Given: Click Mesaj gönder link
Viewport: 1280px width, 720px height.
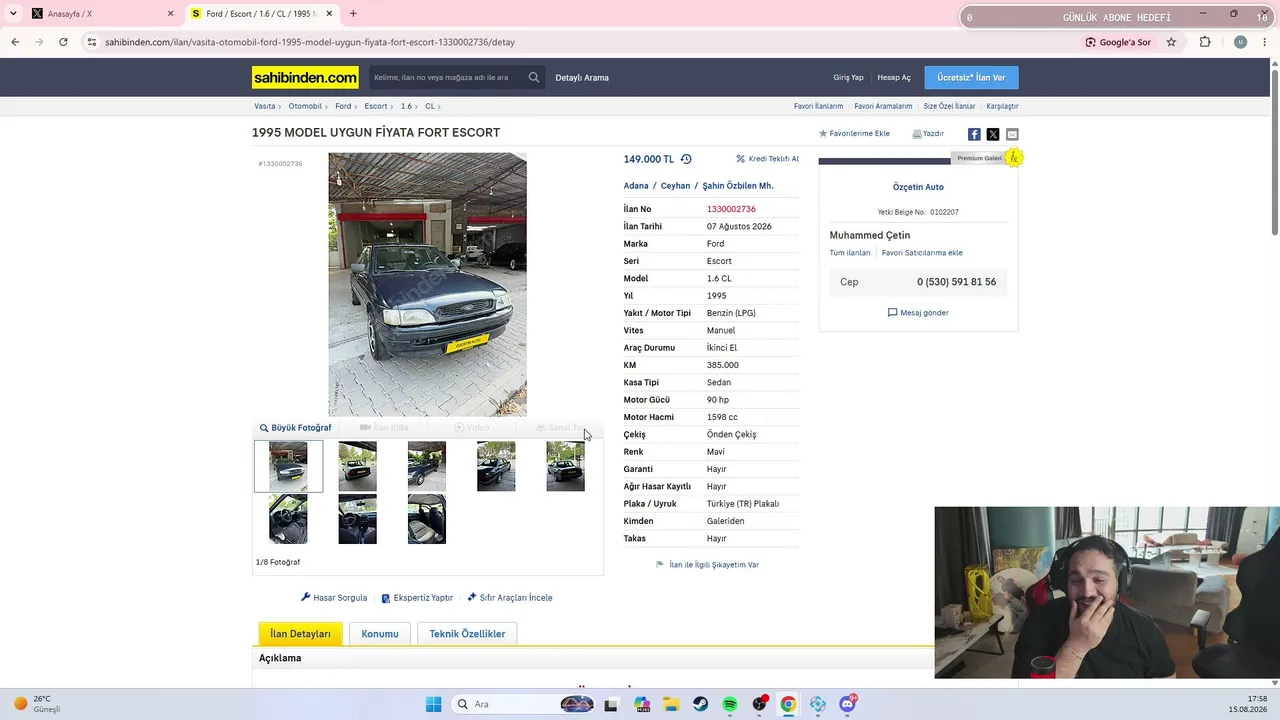Looking at the screenshot, I should point(918,313).
